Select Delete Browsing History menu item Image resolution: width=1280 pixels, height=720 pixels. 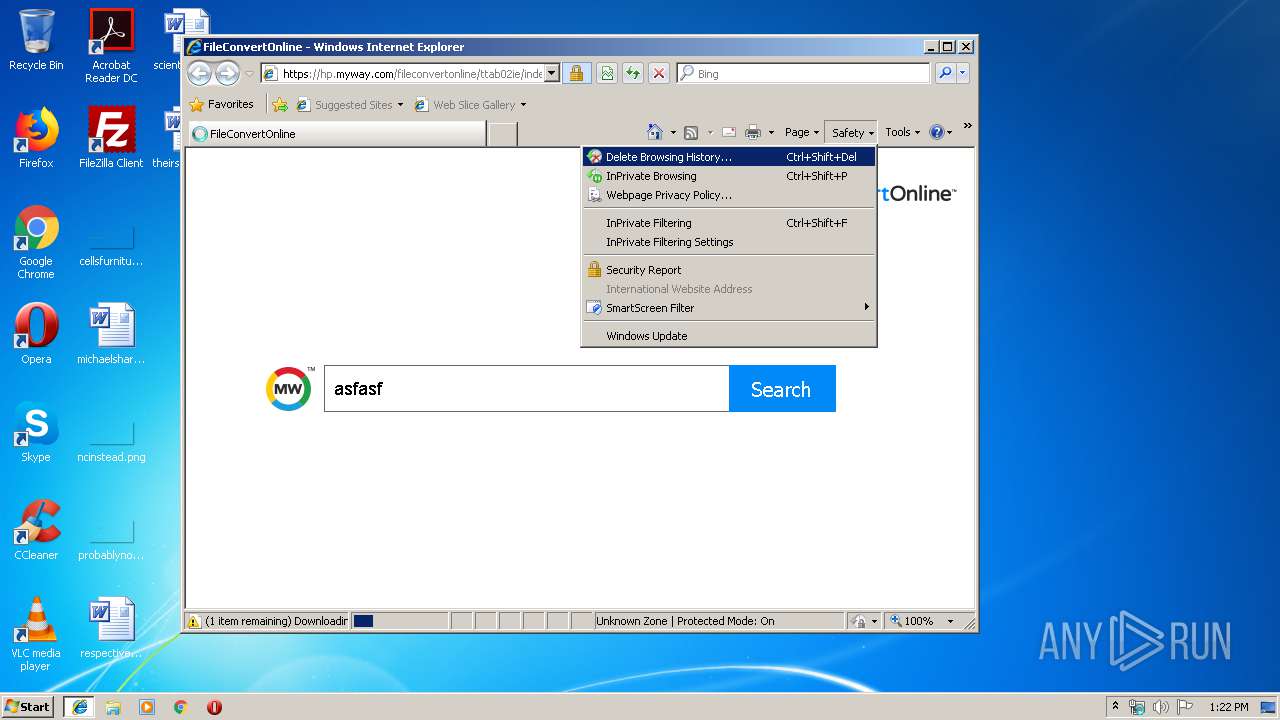click(729, 157)
